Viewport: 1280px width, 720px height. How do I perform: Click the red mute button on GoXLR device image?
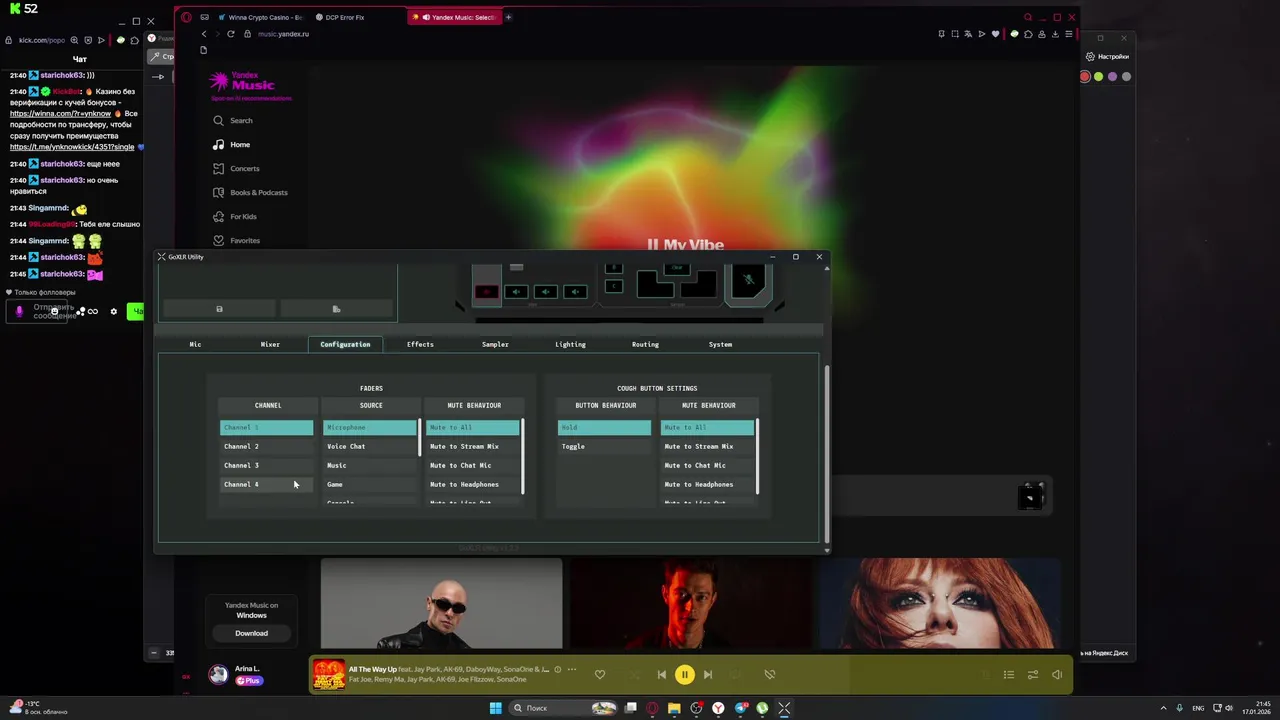[486, 292]
